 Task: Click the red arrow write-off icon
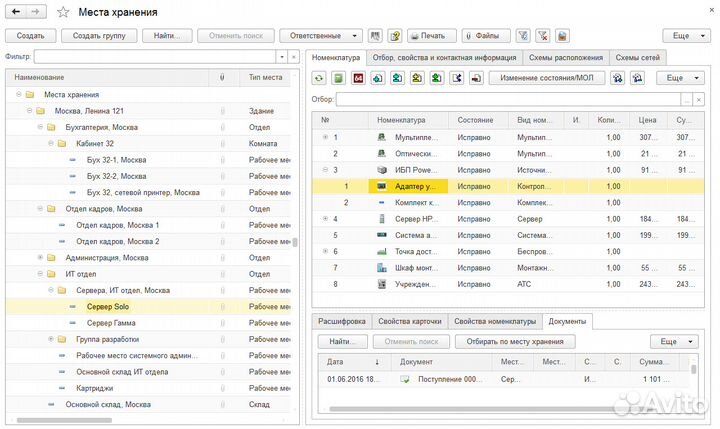click(476, 78)
